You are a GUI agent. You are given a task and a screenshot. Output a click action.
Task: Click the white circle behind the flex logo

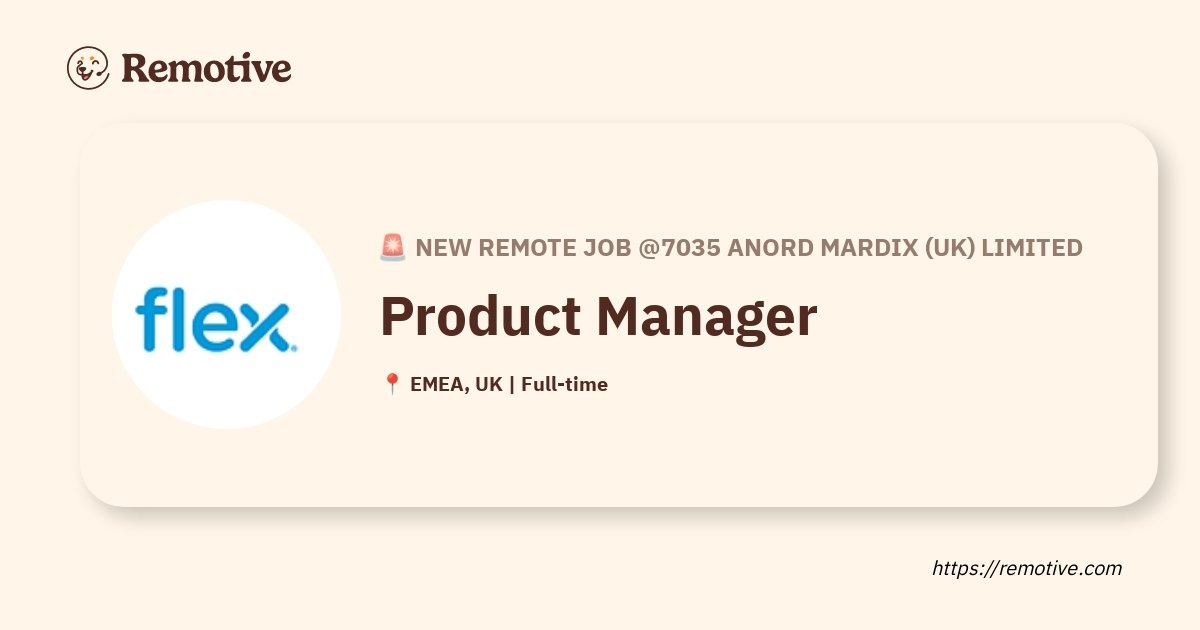226,314
